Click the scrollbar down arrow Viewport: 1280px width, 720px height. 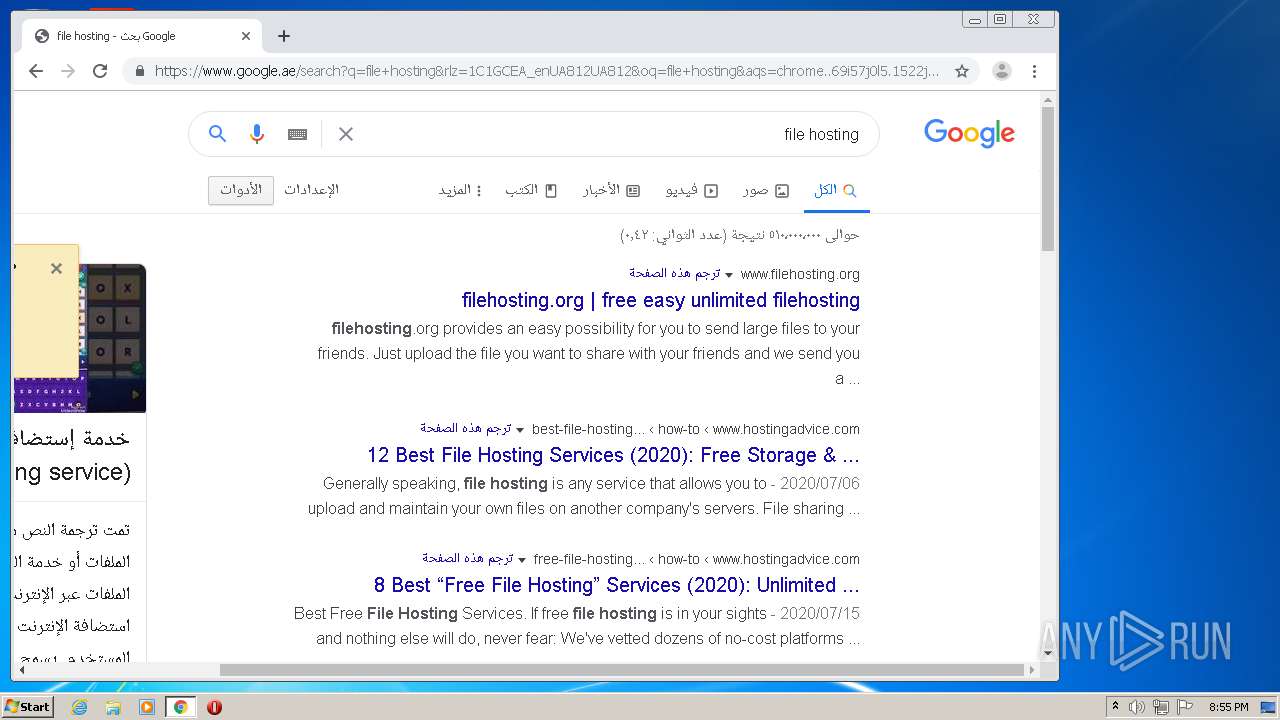point(1048,653)
